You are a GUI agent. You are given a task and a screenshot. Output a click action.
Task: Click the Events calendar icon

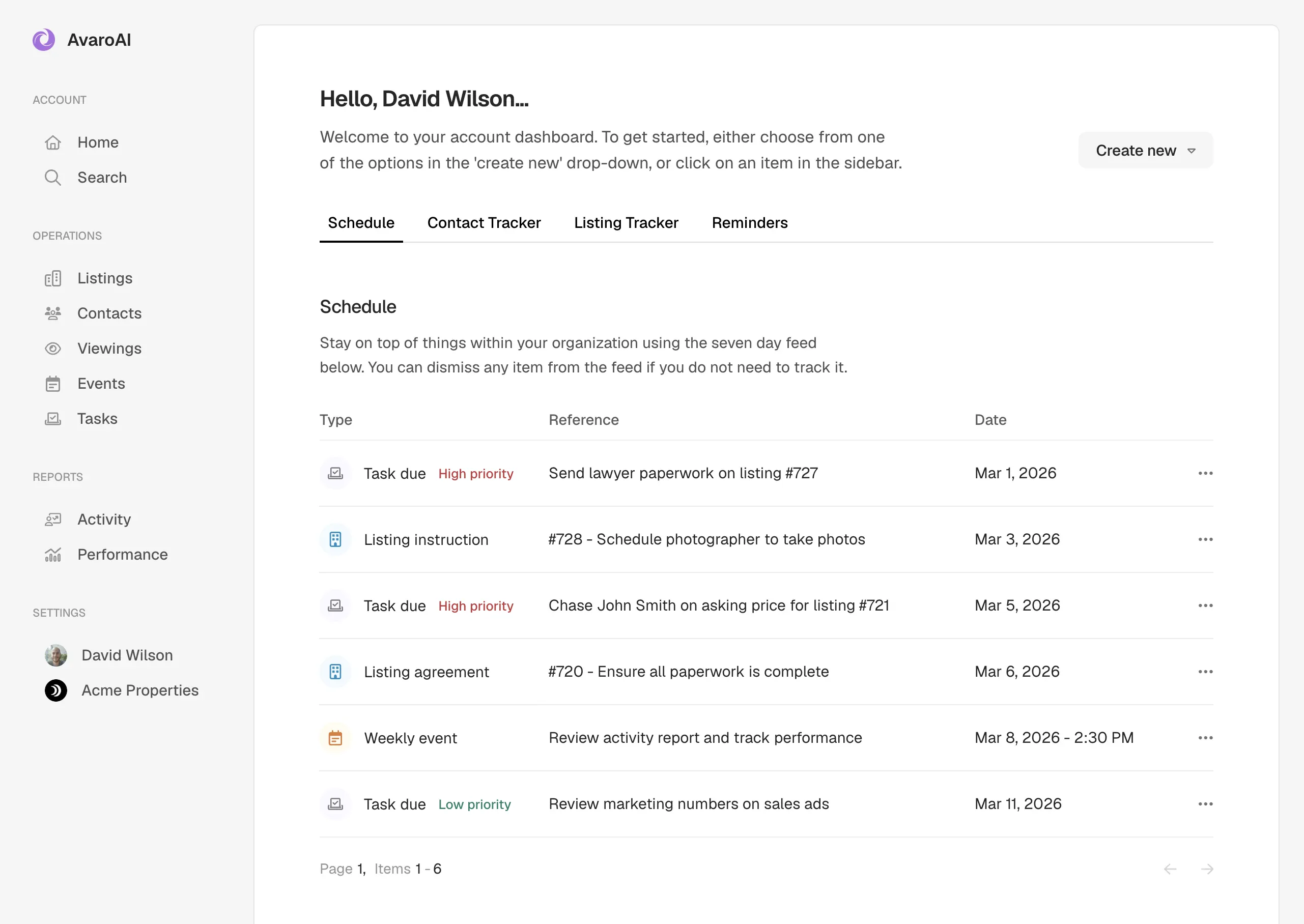coord(53,384)
